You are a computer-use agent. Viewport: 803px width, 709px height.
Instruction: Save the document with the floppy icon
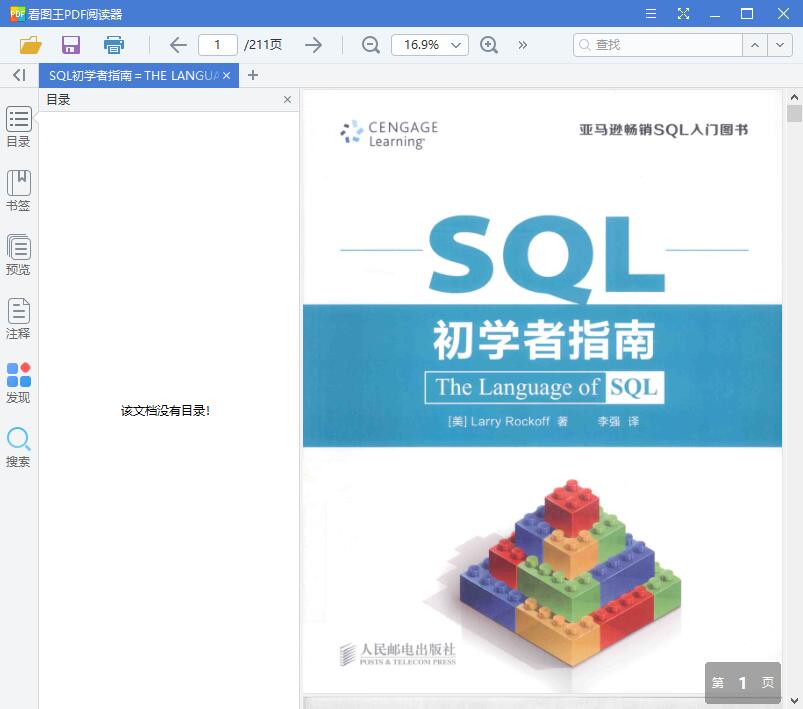click(x=71, y=45)
